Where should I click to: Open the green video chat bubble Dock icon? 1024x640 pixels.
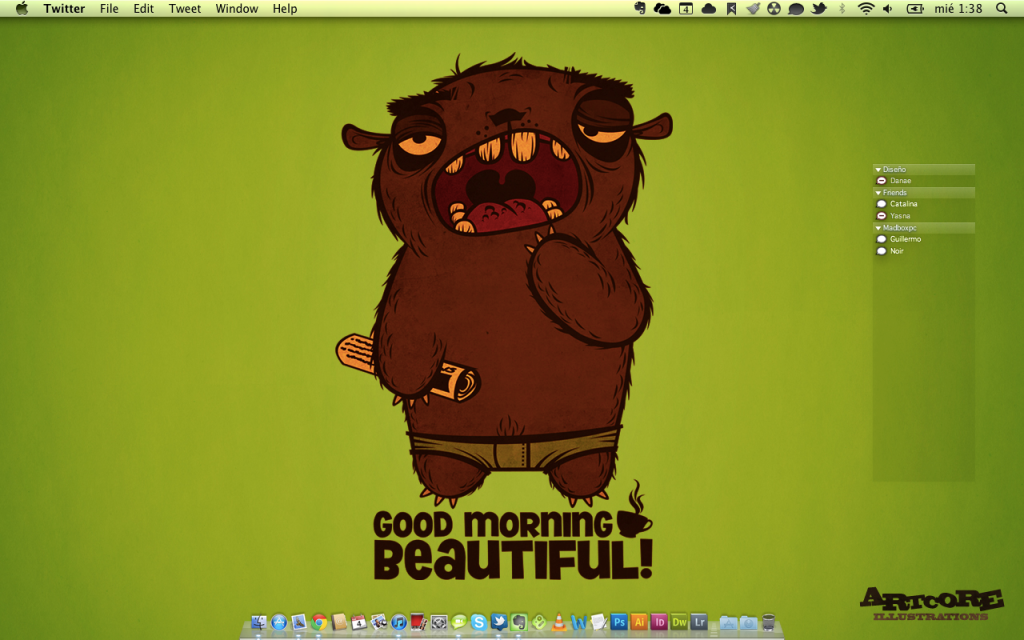[458, 622]
